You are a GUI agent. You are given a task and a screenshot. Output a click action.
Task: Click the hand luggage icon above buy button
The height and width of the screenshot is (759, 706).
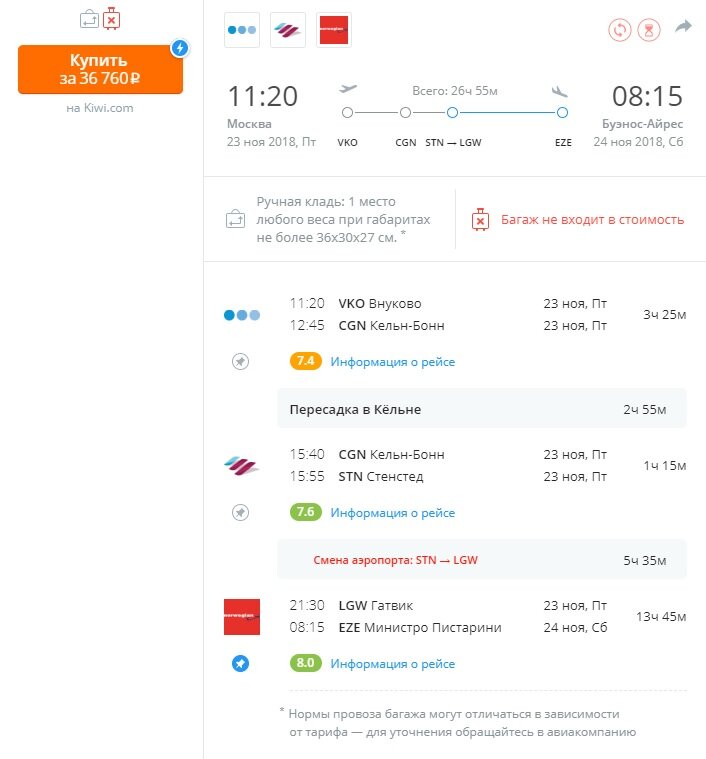[90, 19]
